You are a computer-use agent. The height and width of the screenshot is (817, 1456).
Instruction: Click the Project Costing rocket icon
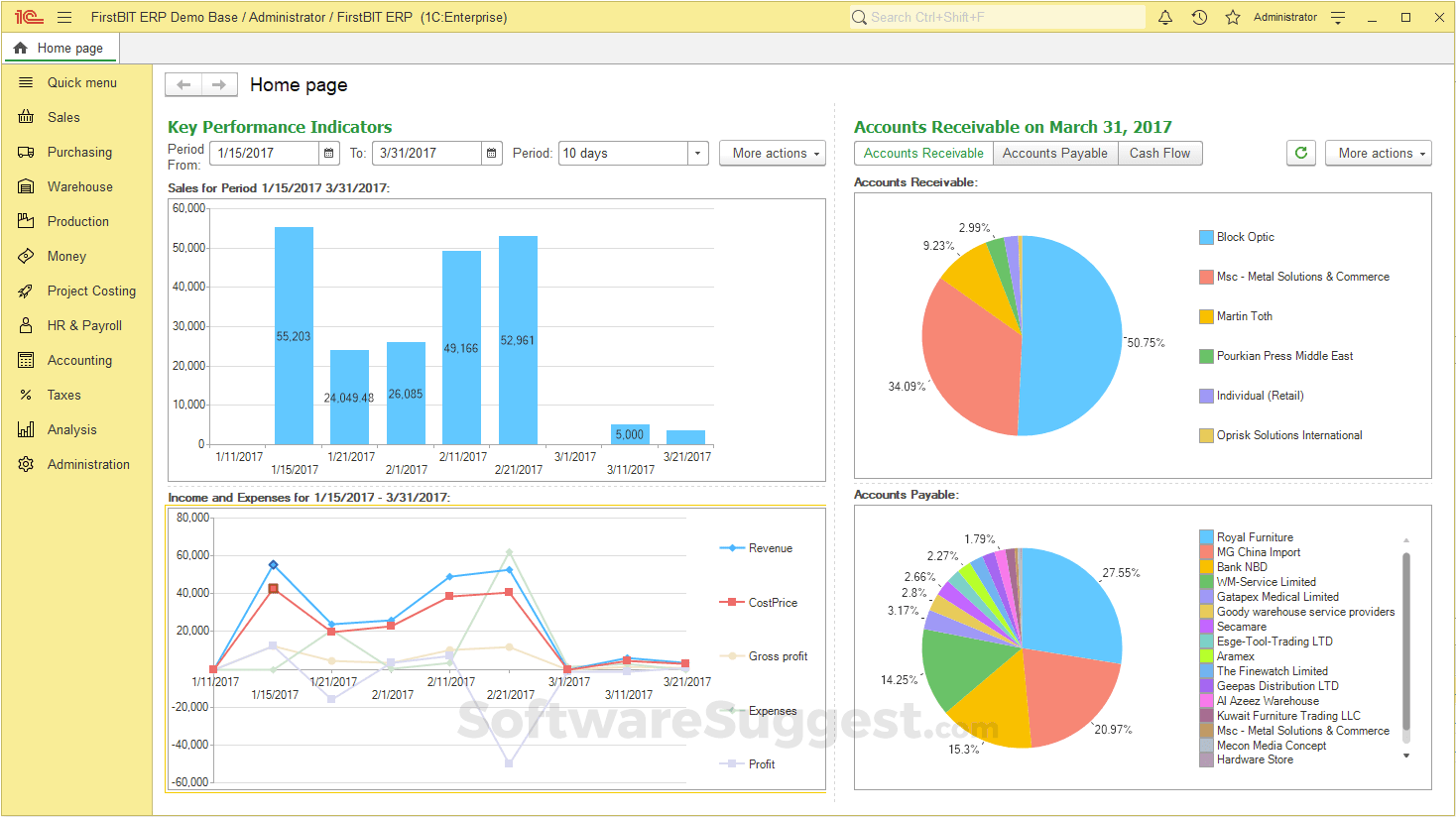pos(26,291)
